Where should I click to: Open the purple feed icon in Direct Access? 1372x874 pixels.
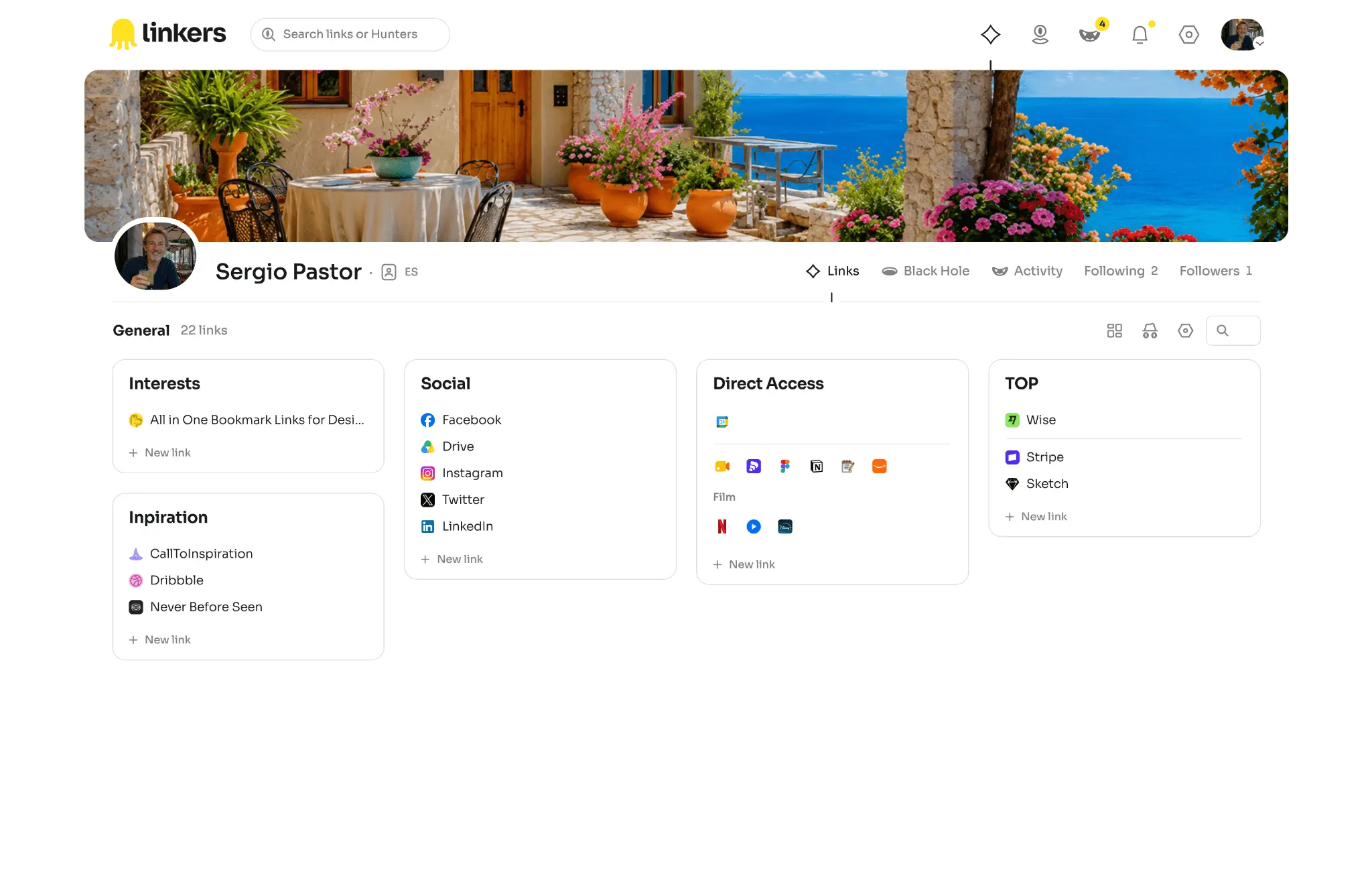(x=754, y=466)
